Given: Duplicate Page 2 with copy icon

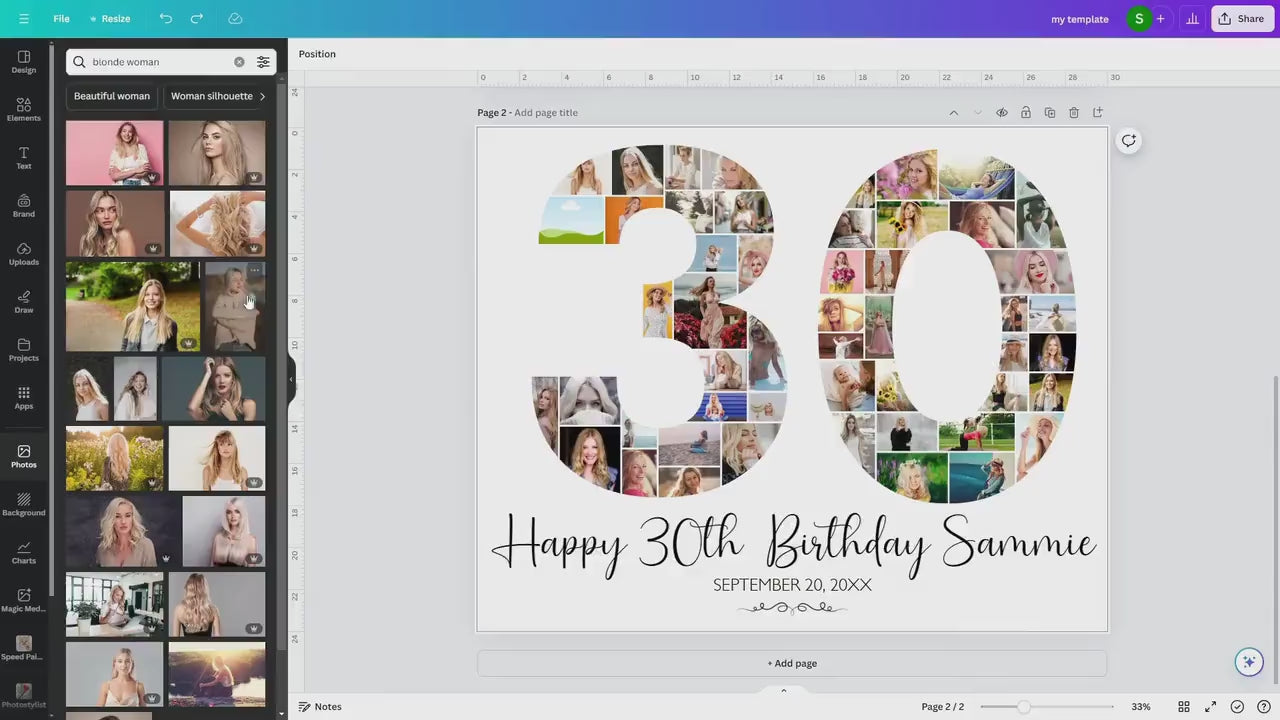Looking at the screenshot, I should point(1049,112).
